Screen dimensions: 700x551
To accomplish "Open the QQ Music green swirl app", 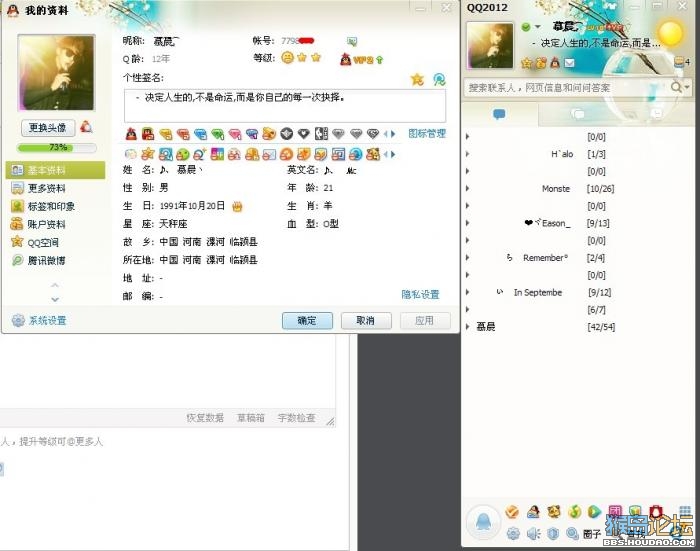I will click(574, 511).
